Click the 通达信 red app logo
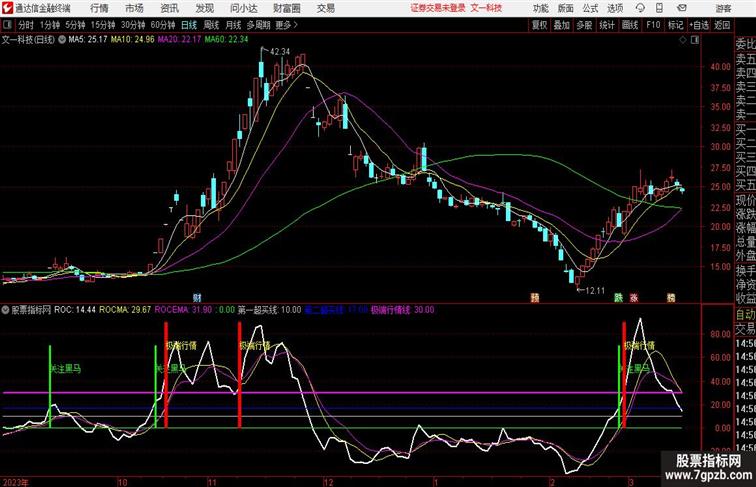This screenshot has height=487, width=756. [x=7, y=8]
